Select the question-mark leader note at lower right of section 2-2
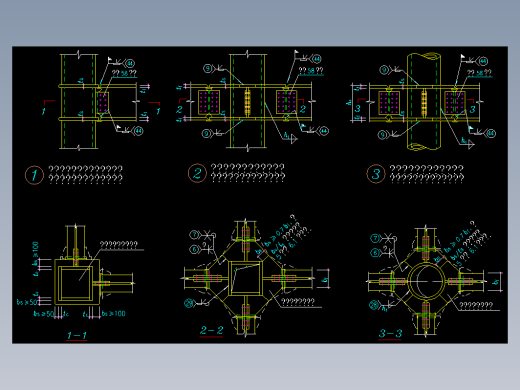Screen dimensions: 520x390 pos(298,302)
